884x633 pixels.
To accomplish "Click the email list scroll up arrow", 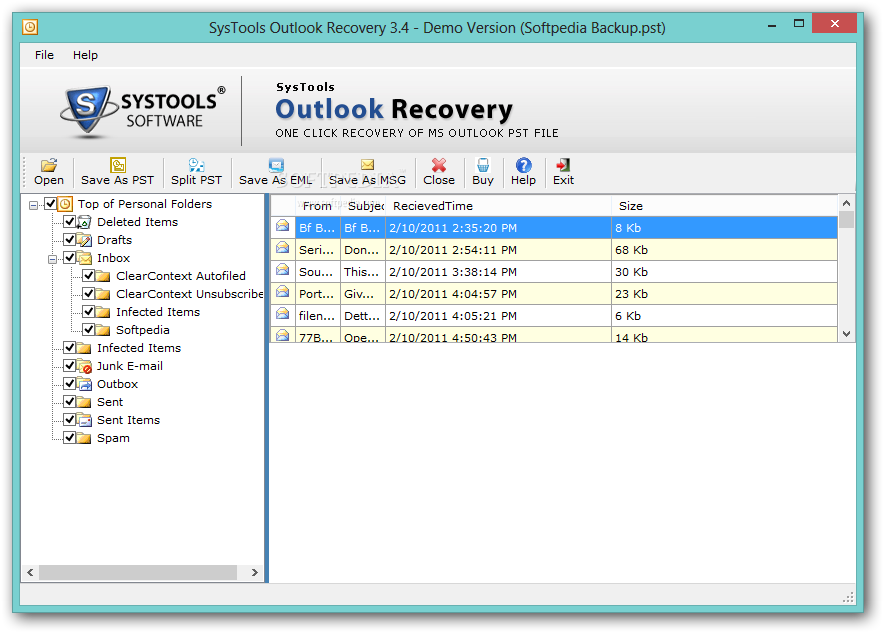I will (x=846, y=203).
